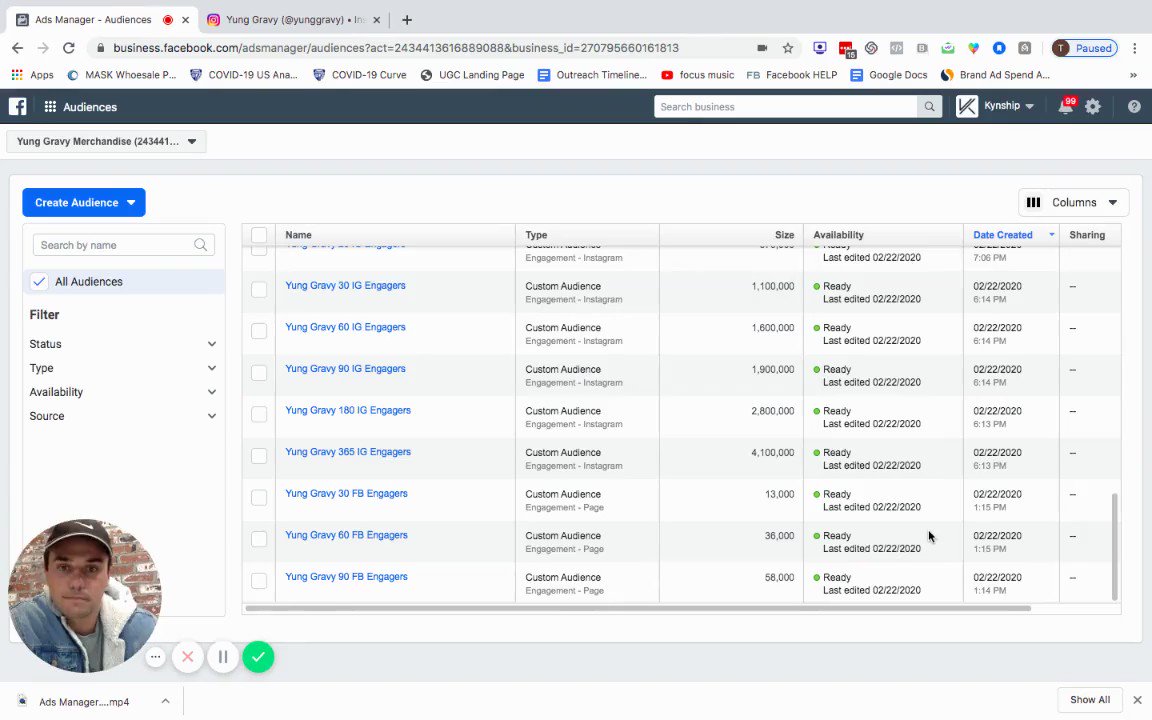Check the box for Yung Gravy 30 IG Engagers

[259, 289]
